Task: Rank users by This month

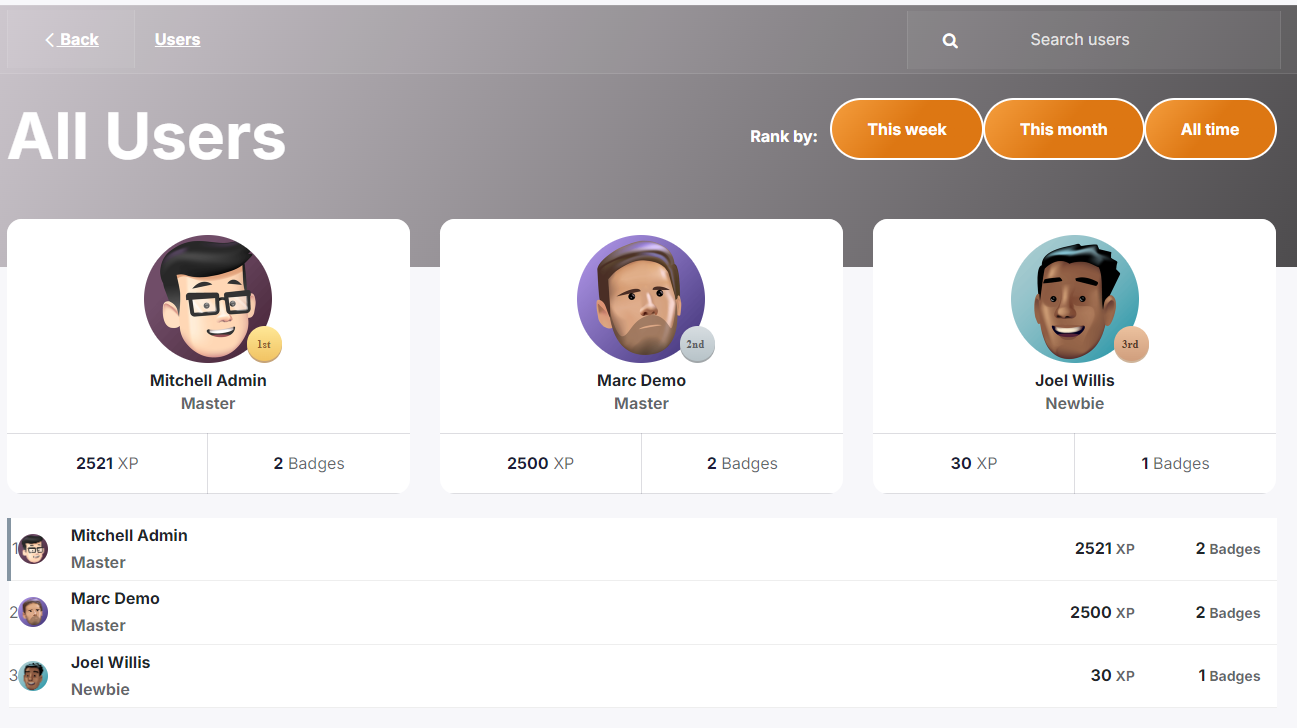Action: click(x=1063, y=129)
